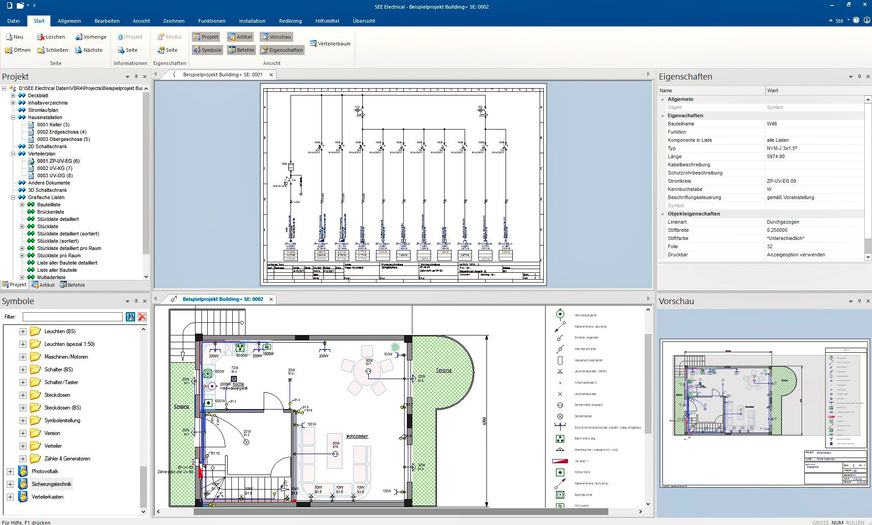
Task: Click the search icon beside symbol filter
Action: (130, 317)
